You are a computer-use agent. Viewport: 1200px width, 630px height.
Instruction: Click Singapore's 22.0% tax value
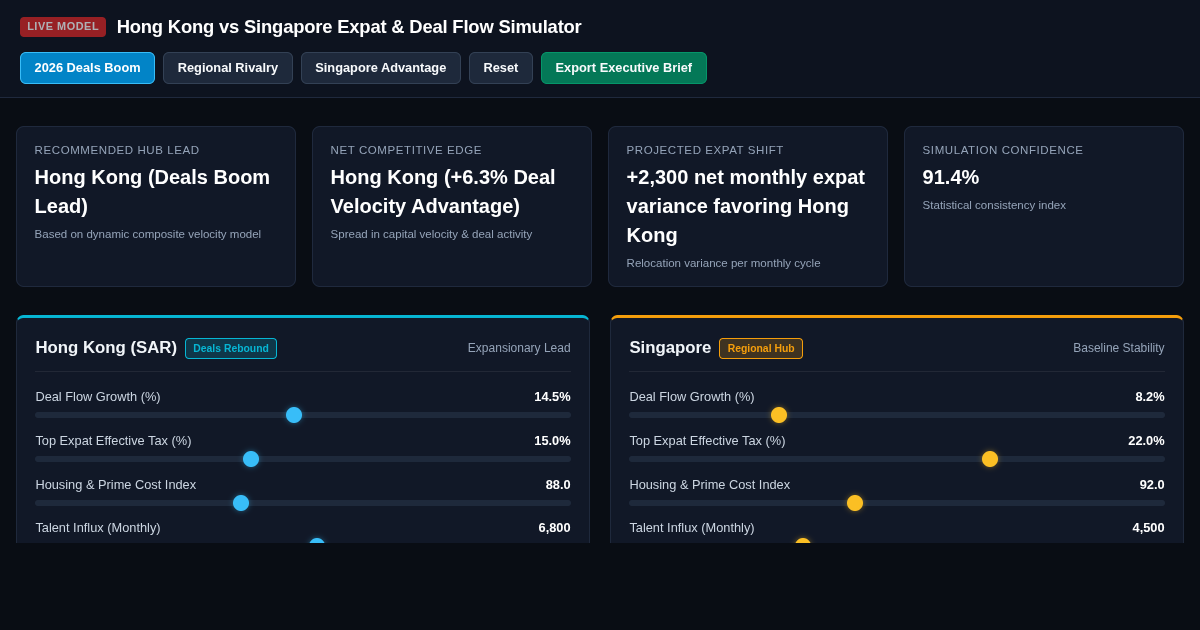click(1146, 441)
